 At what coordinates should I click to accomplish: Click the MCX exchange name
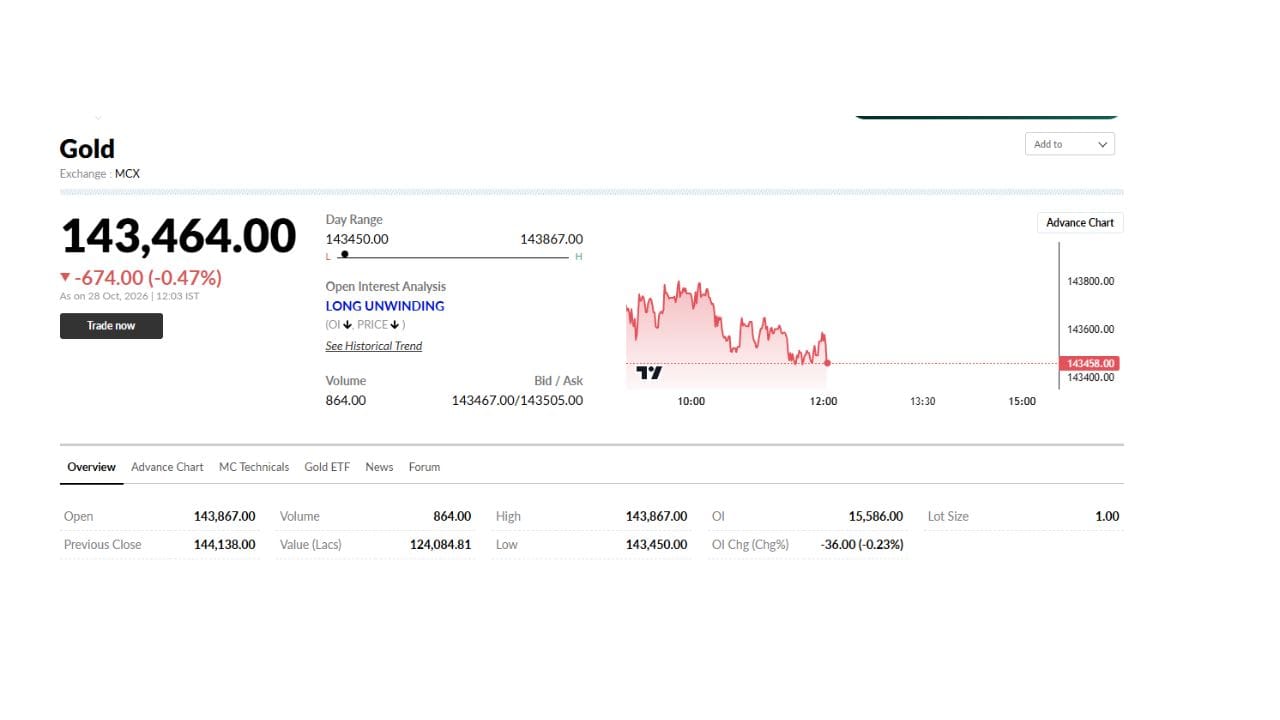pyautogui.click(x=127, y=174)
